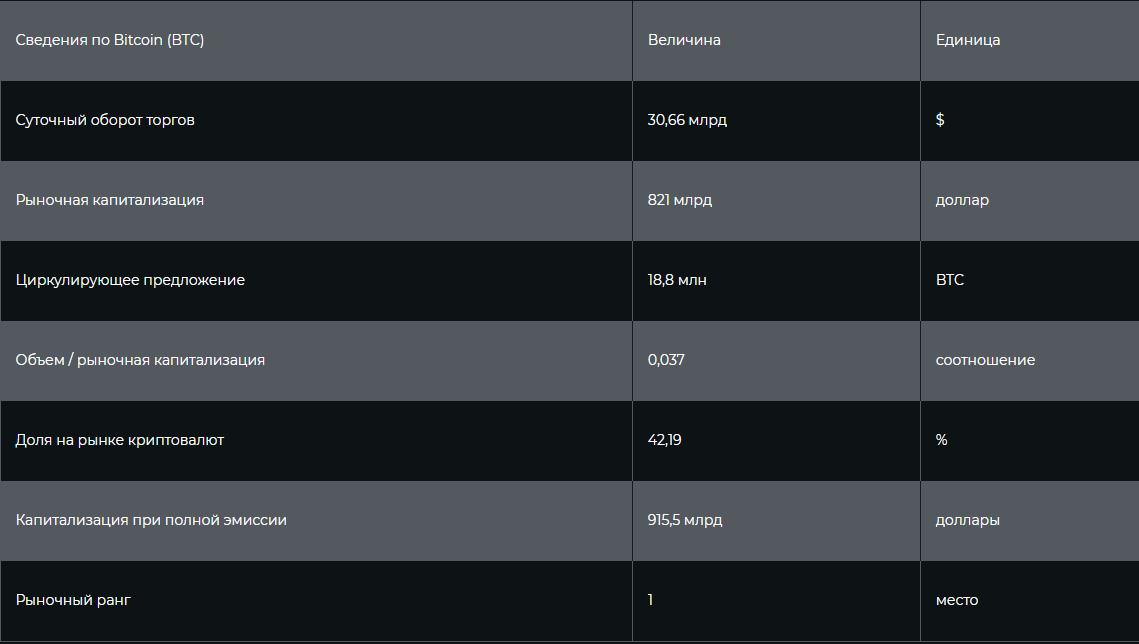Select the '18,8 млн' value
This screenshot has height=644, width=1139.
[x=677, y=280]
